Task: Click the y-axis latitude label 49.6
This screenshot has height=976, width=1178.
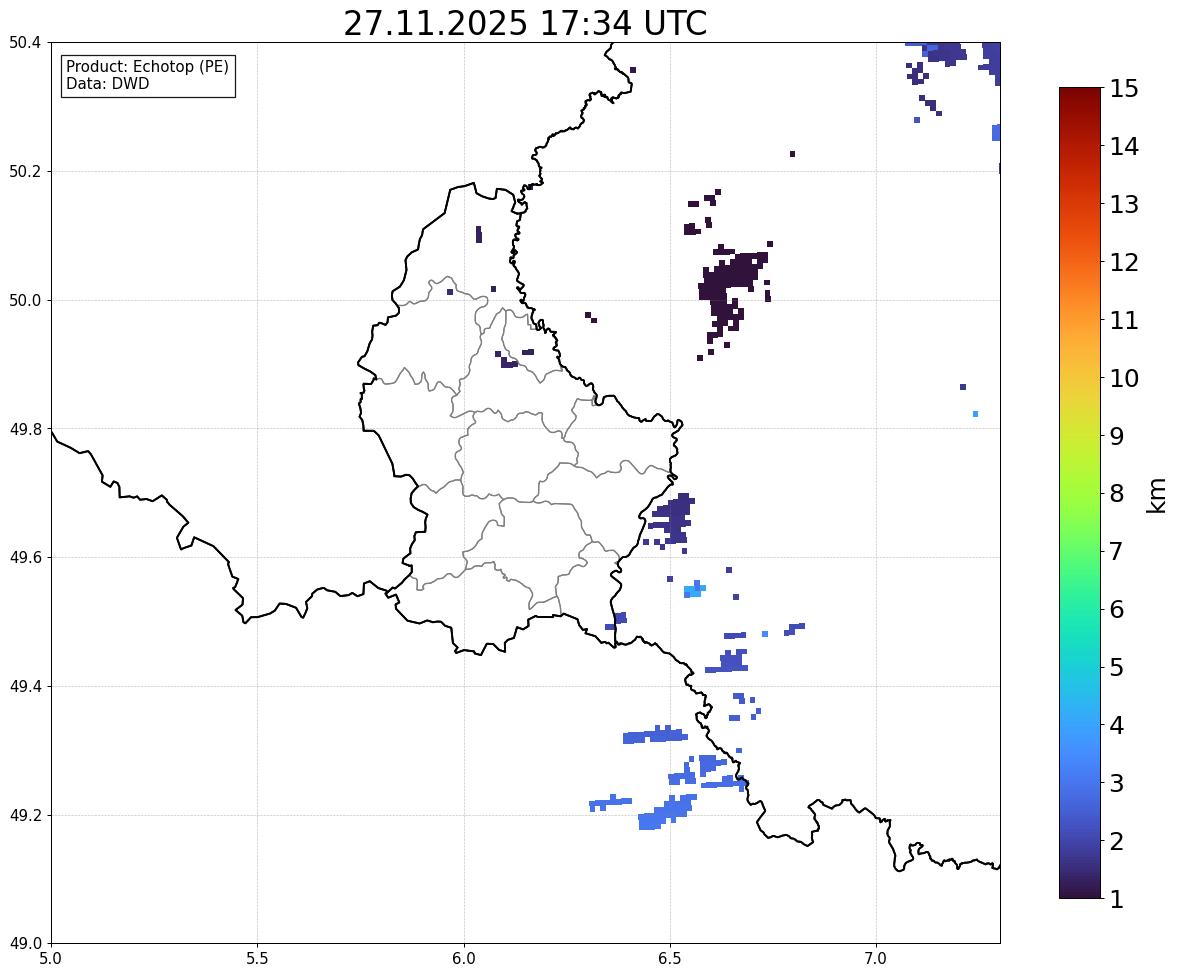Action: click(24, 557)
